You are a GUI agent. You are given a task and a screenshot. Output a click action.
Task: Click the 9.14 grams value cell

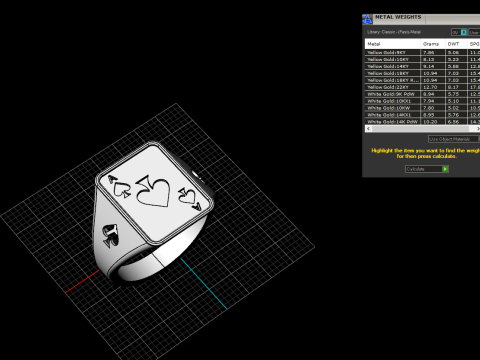point(433,66)
